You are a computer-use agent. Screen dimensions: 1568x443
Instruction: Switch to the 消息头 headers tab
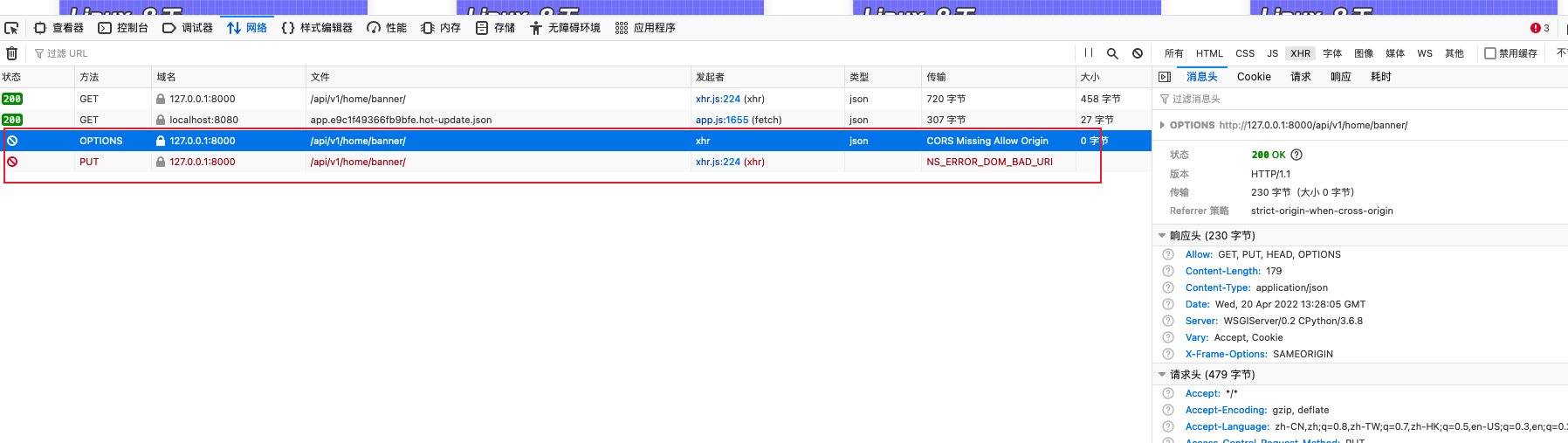1201,77
